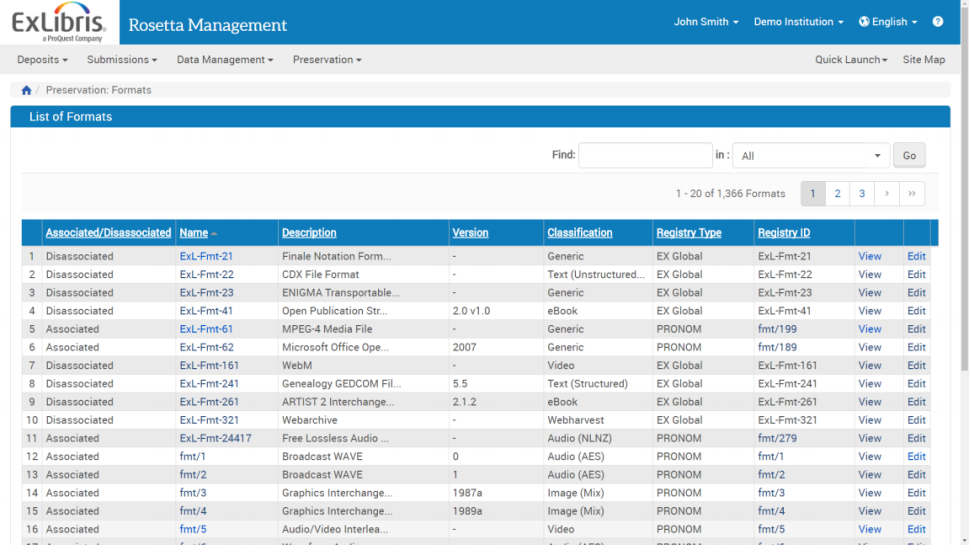Click the Find text input field
Screen dimensions: 971x552
(645, 156)
